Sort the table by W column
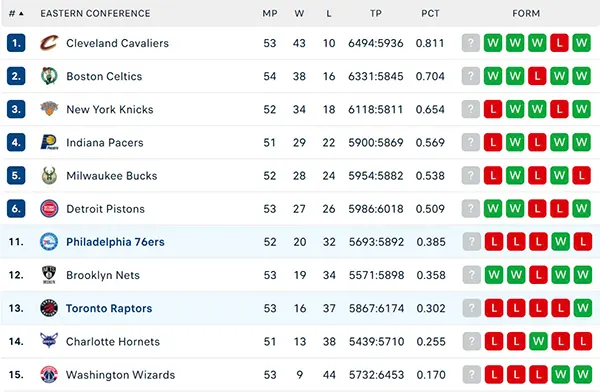The width and height of the screenshot is (600, 392). click(299, 13)
